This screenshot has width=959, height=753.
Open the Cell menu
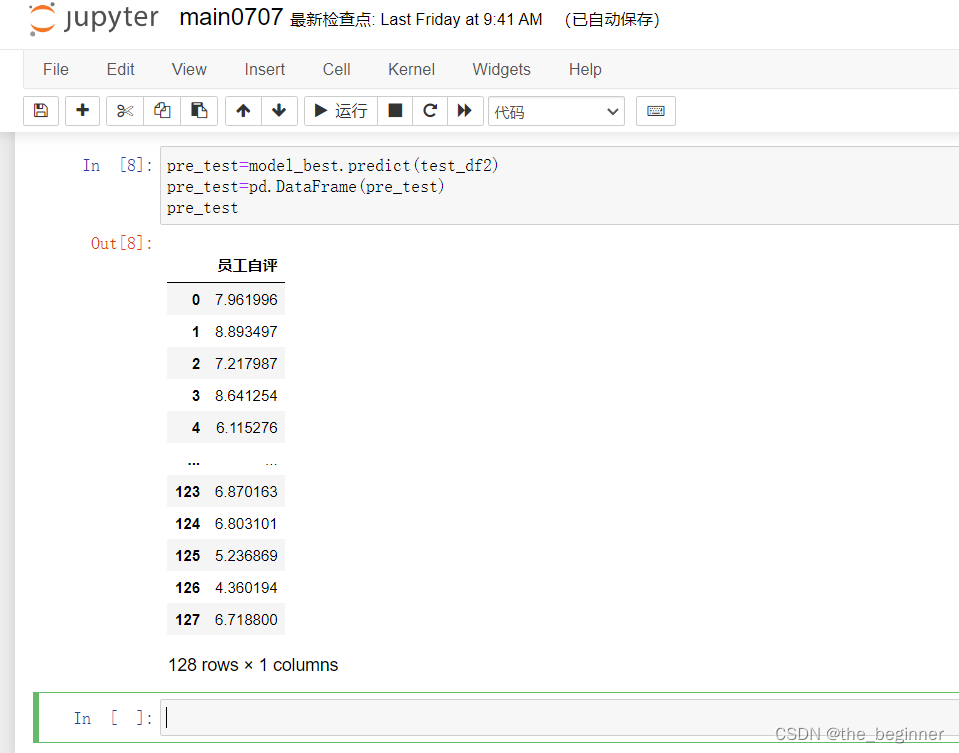(x=336, y=69)
